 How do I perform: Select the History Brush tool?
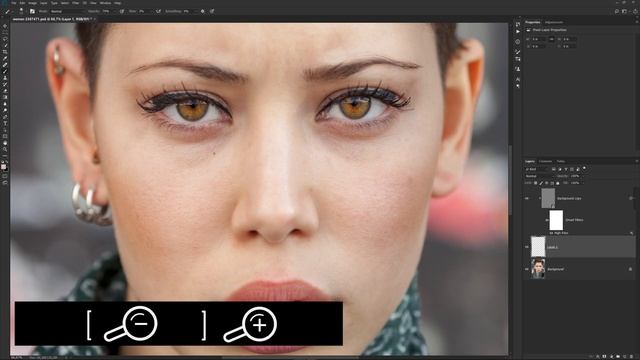coord(5,84)
